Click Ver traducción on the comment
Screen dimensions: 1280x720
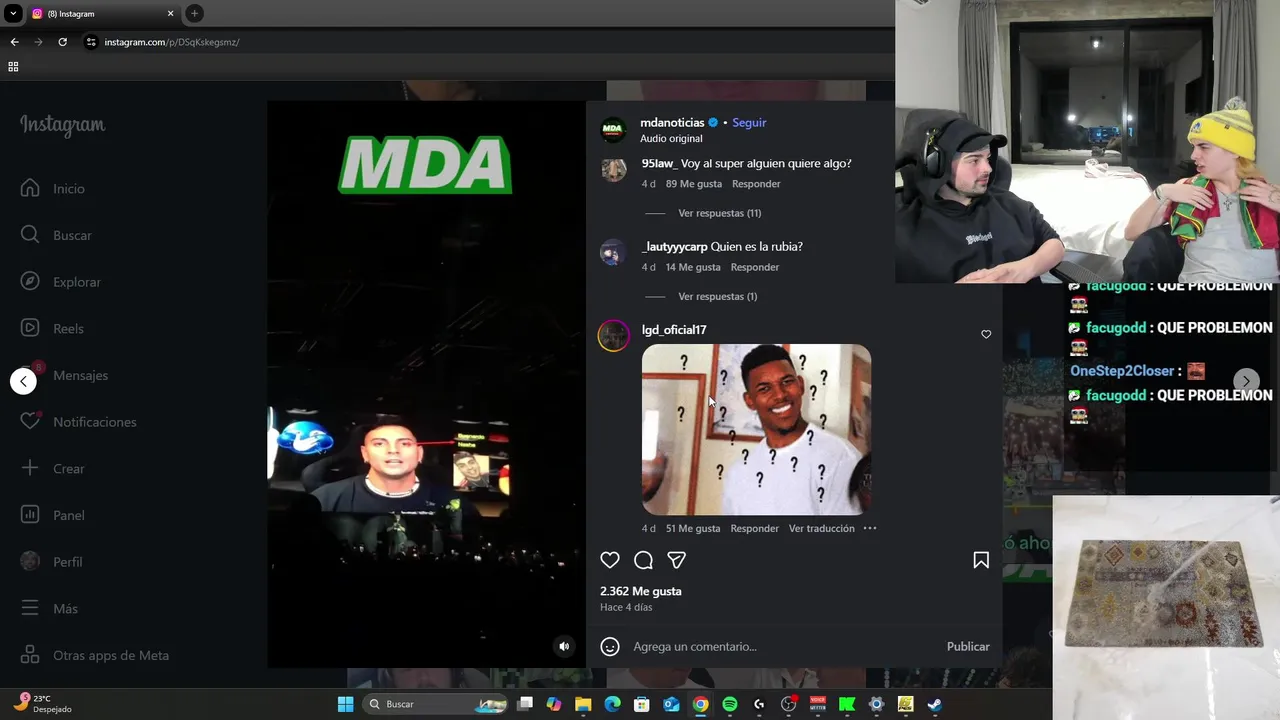821,528
